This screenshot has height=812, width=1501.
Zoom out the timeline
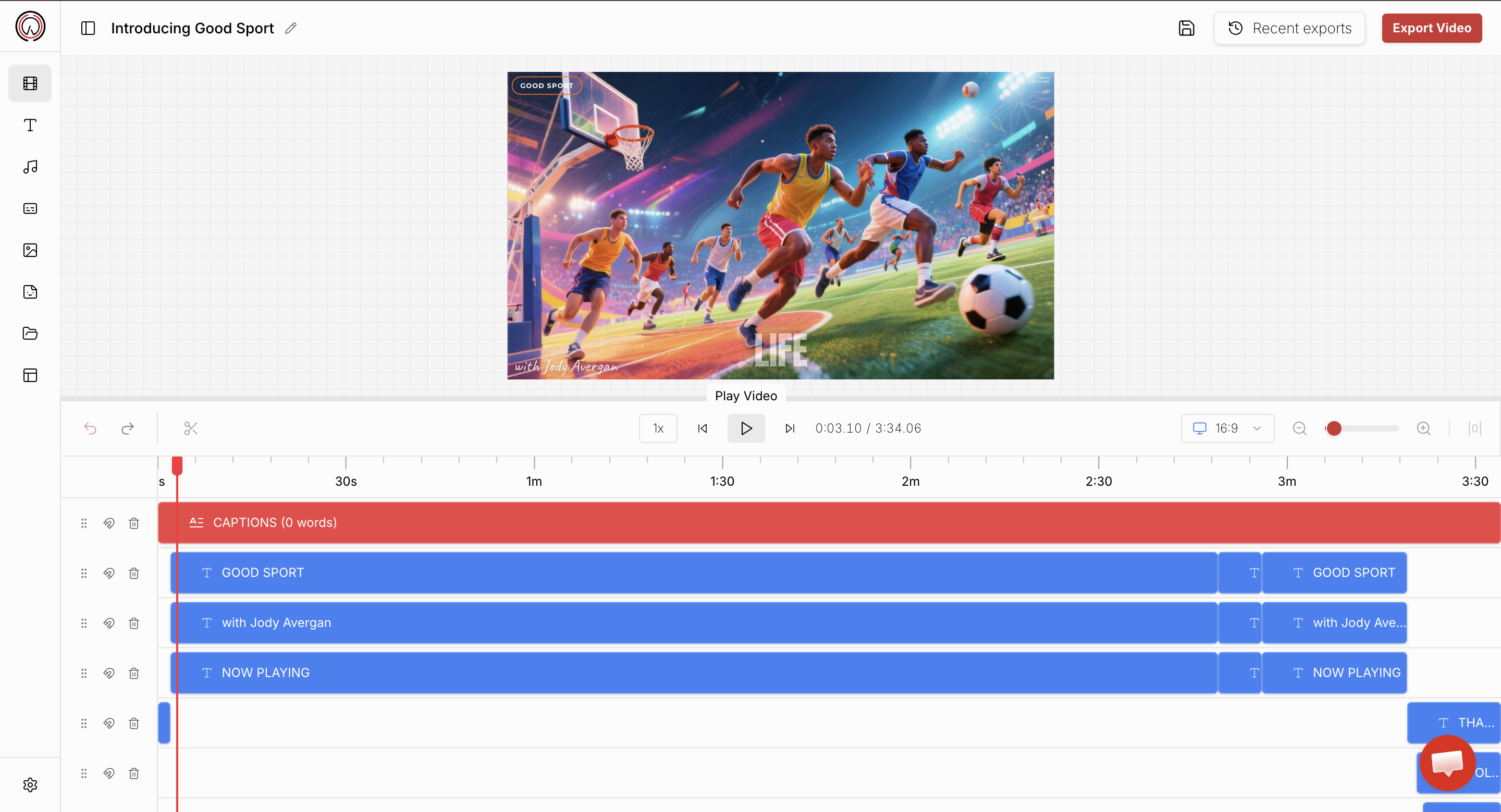point(1299,429)
